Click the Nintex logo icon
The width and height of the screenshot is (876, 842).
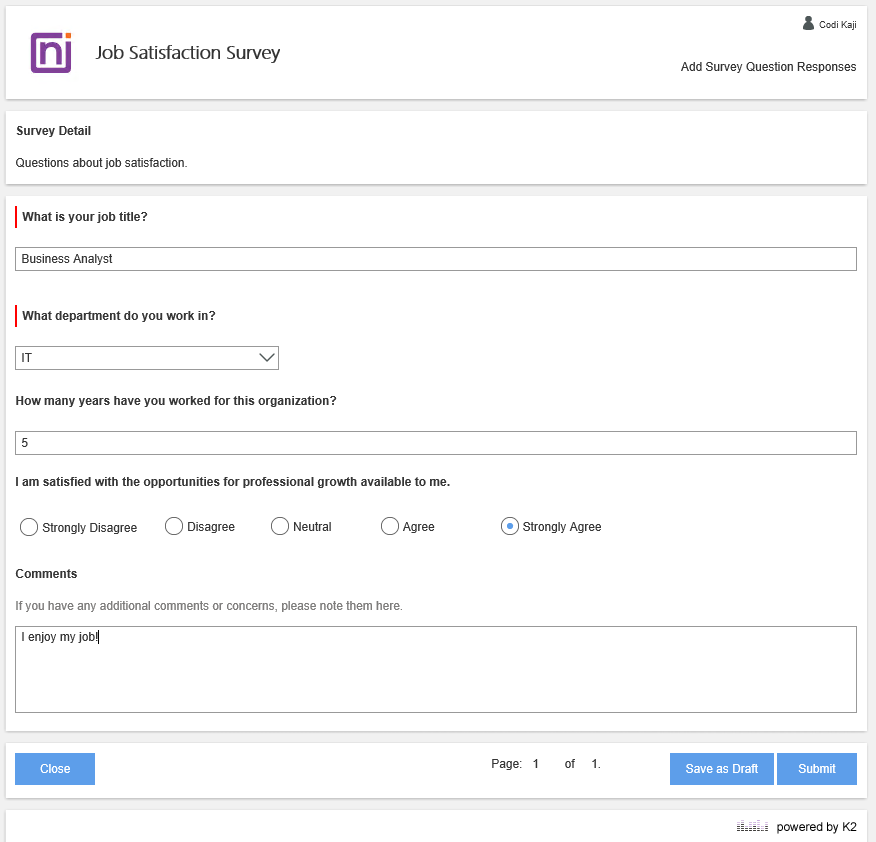point(50,52)
